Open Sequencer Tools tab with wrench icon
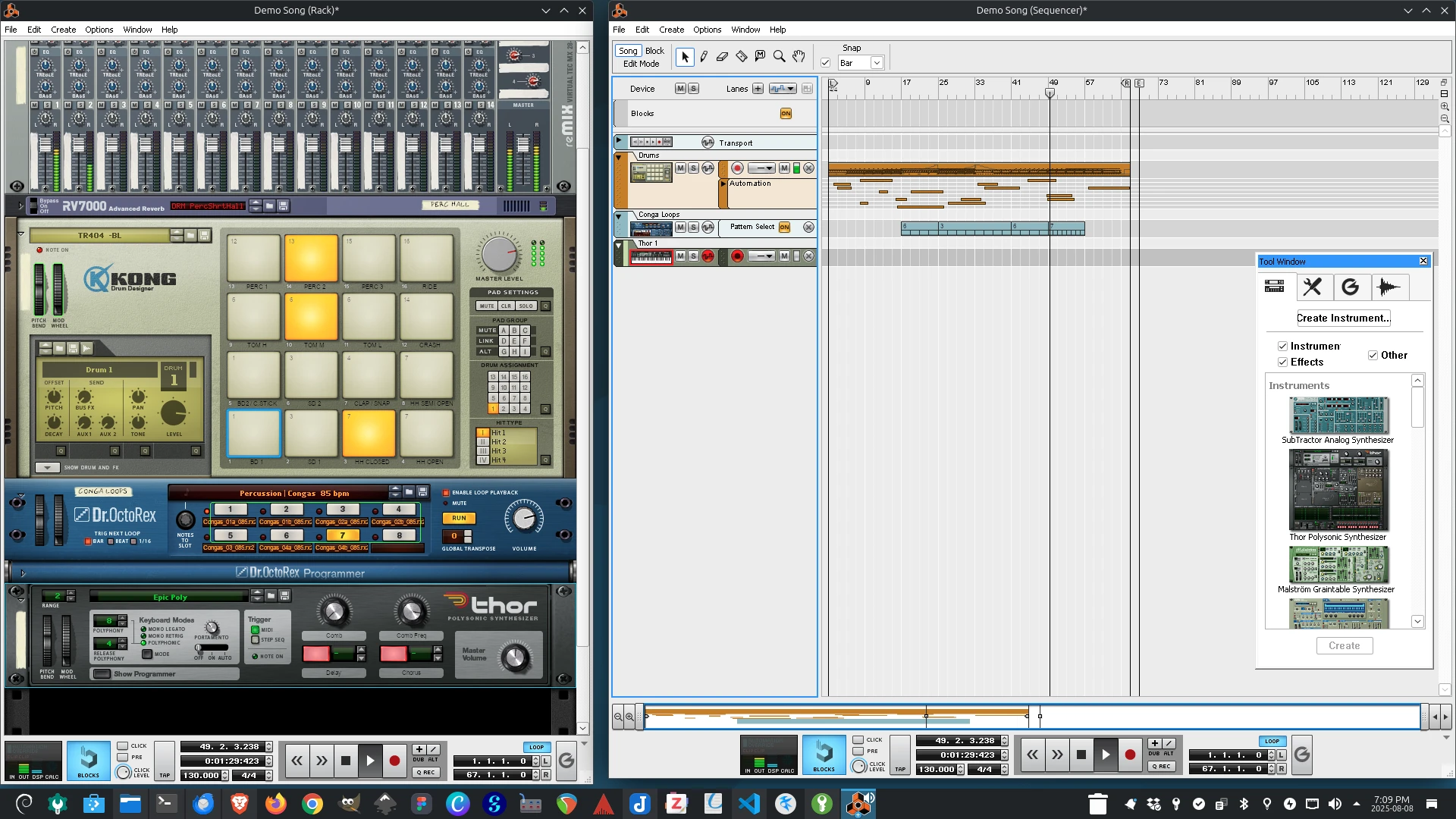The image size is (1456, 819). coord(1313,287)
